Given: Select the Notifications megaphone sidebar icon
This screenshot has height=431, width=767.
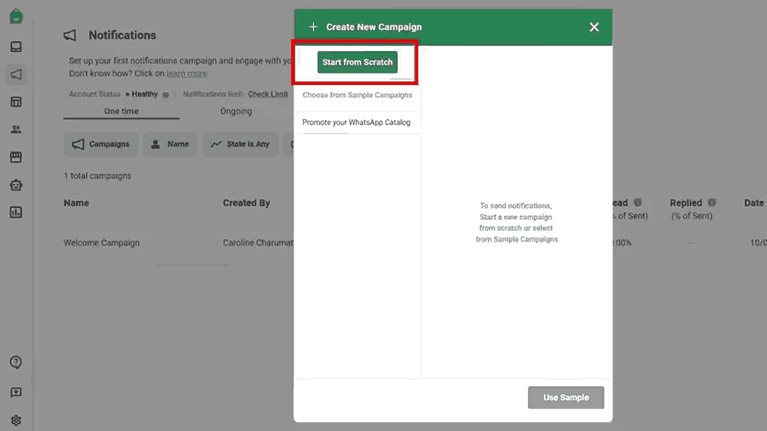Looking at the screenshot, I should (16, 74).
